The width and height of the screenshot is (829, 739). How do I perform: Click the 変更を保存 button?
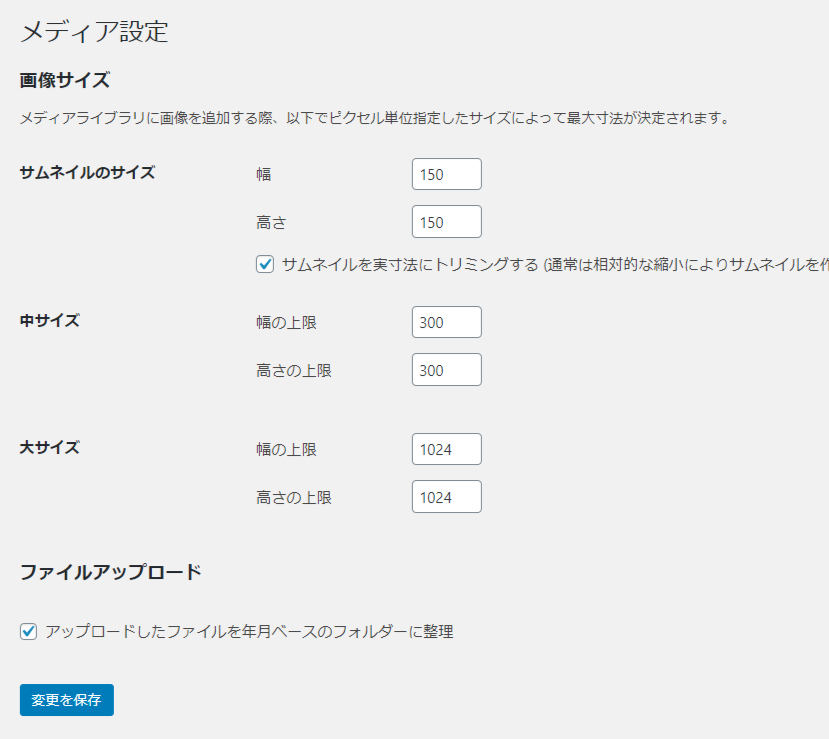[66, 700]
